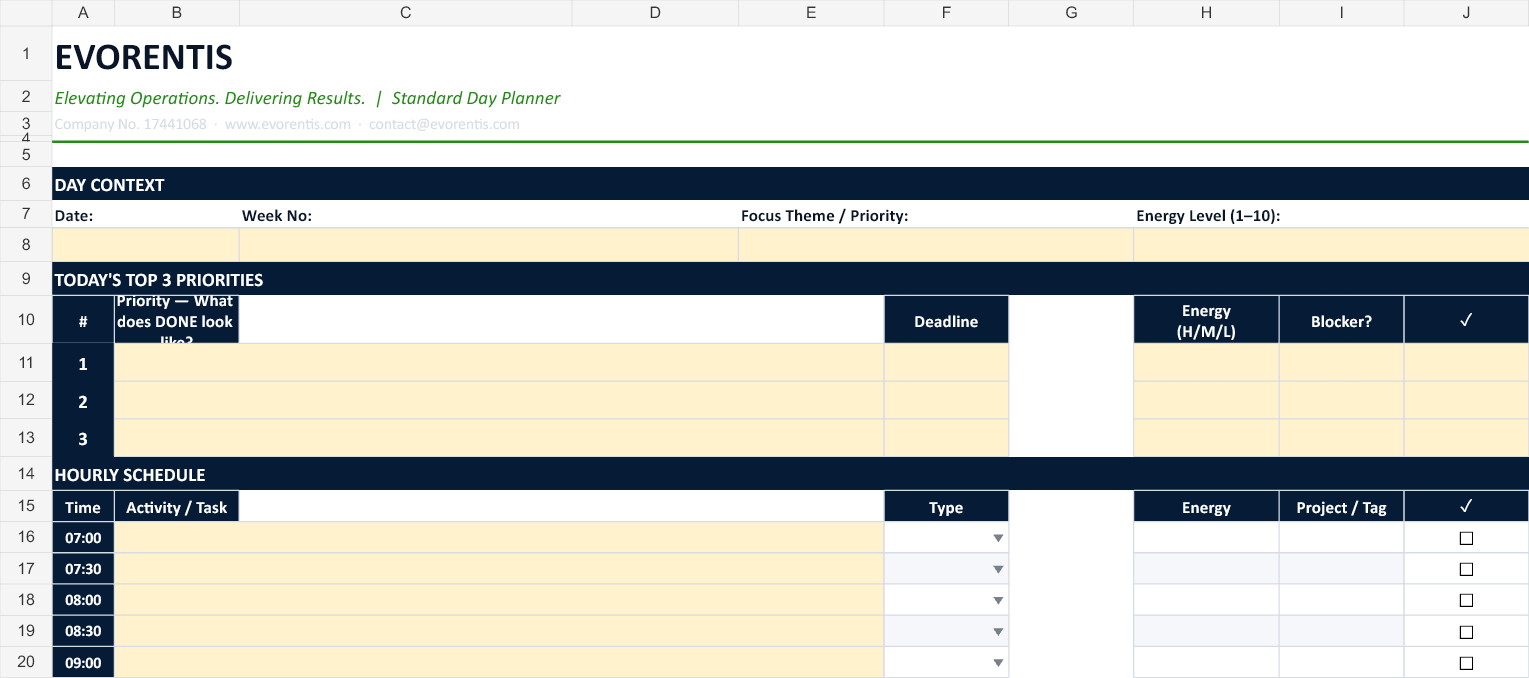Select column J header
This screenshot has height=678, width=1529.
pos(1466,12)
